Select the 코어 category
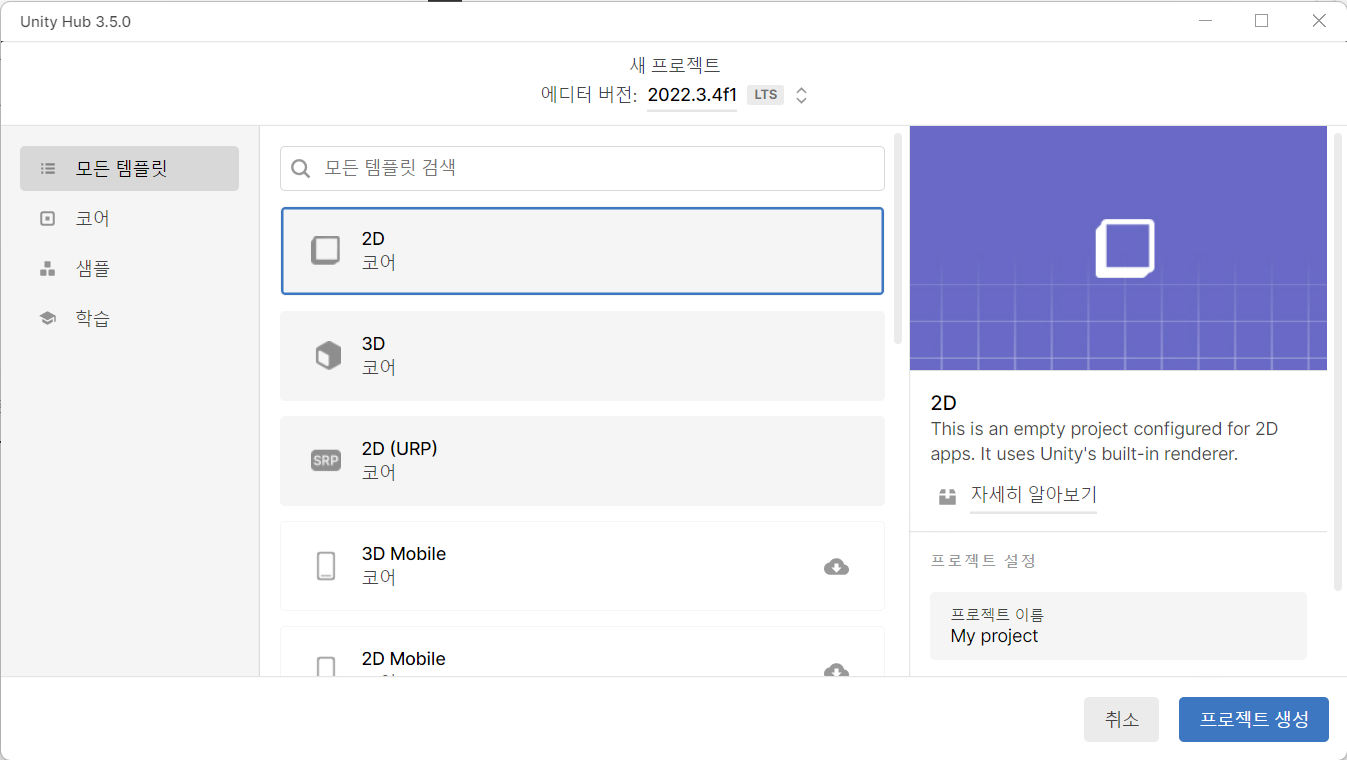The image size is (1347, 760). pos(129,218)
